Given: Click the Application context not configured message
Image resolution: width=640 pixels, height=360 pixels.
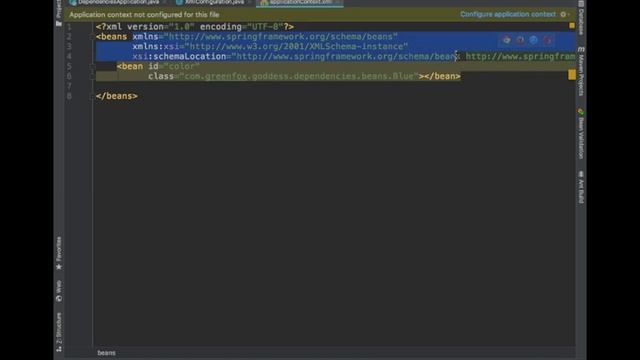Looking at the screenshot, I should (x=144, y=15).
